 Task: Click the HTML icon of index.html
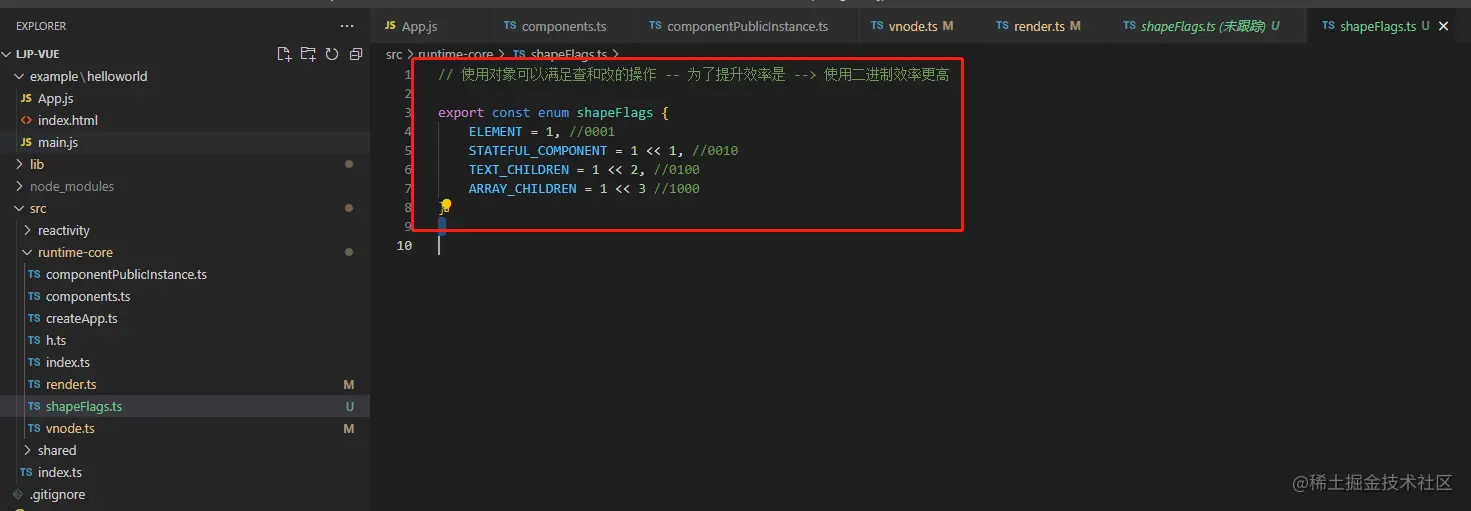click(x=26, y=120)
